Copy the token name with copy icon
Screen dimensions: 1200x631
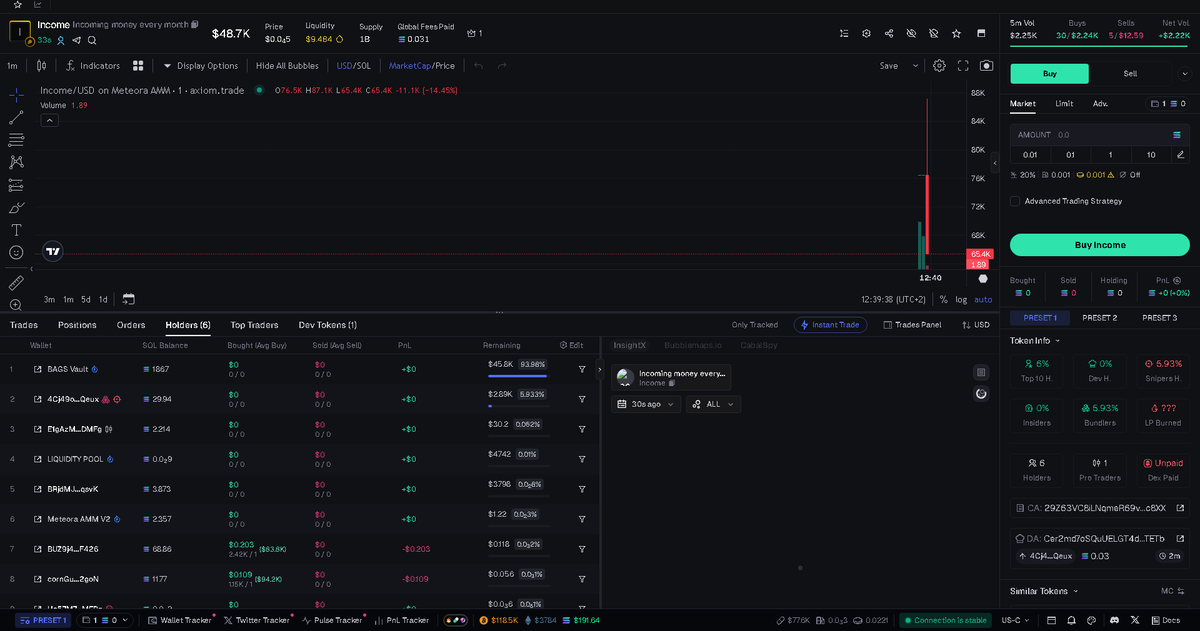pos(195,24)
